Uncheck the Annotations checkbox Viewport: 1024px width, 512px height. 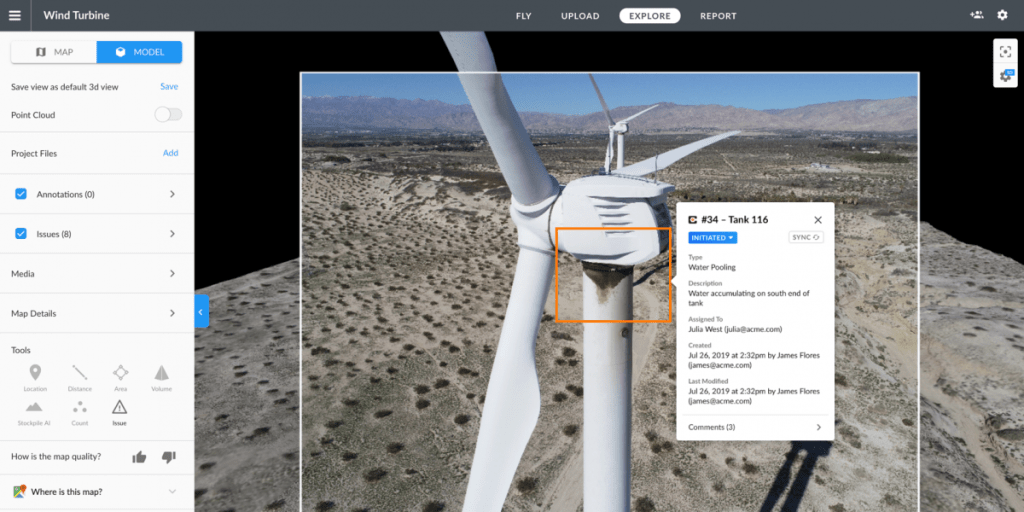pos(21,194)
